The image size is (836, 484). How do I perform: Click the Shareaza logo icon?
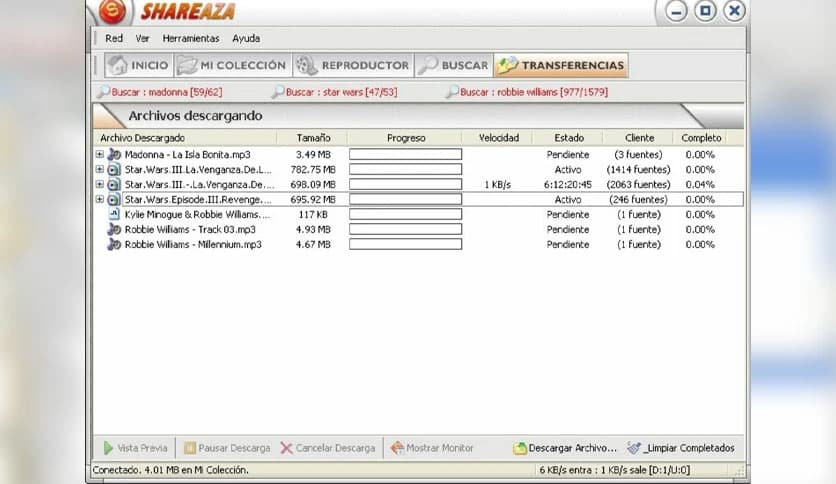tap(112, 11)
